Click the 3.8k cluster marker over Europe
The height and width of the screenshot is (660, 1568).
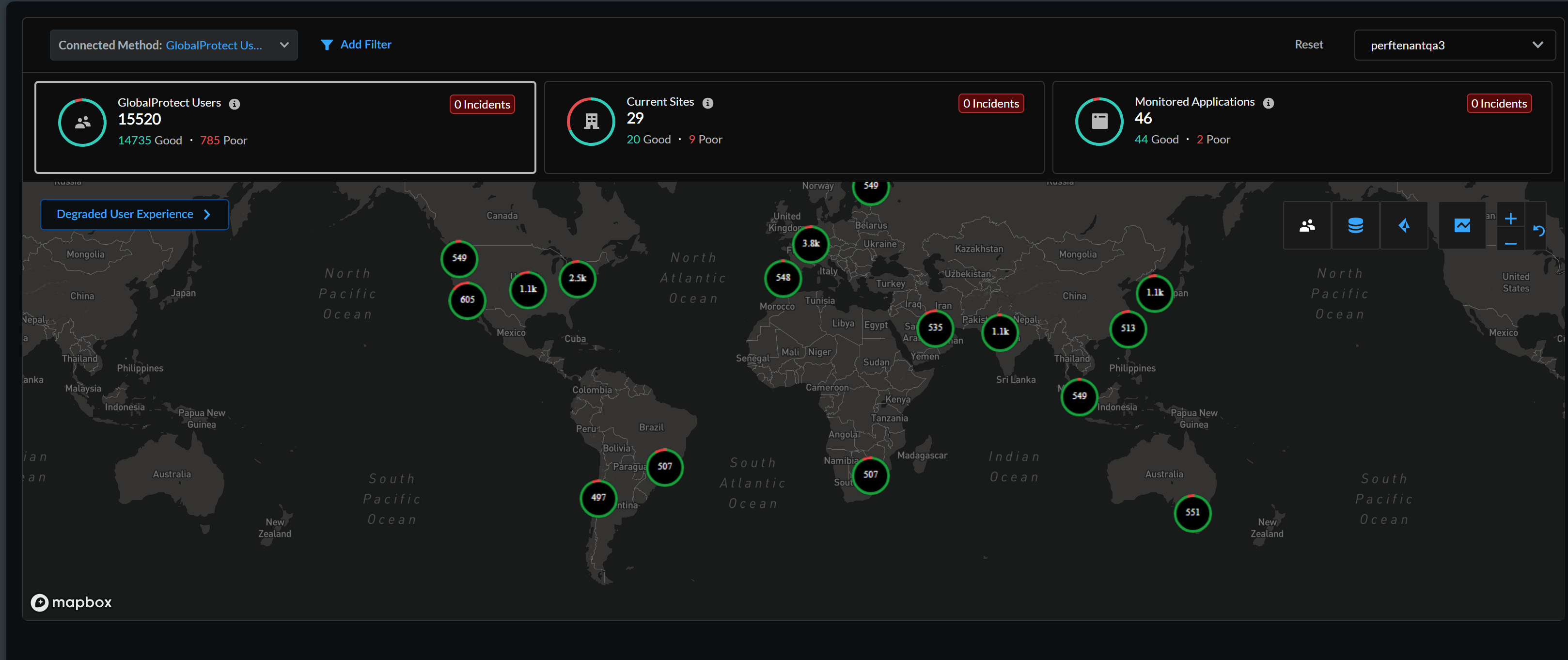pyautogui.click(x=810, y=244)
